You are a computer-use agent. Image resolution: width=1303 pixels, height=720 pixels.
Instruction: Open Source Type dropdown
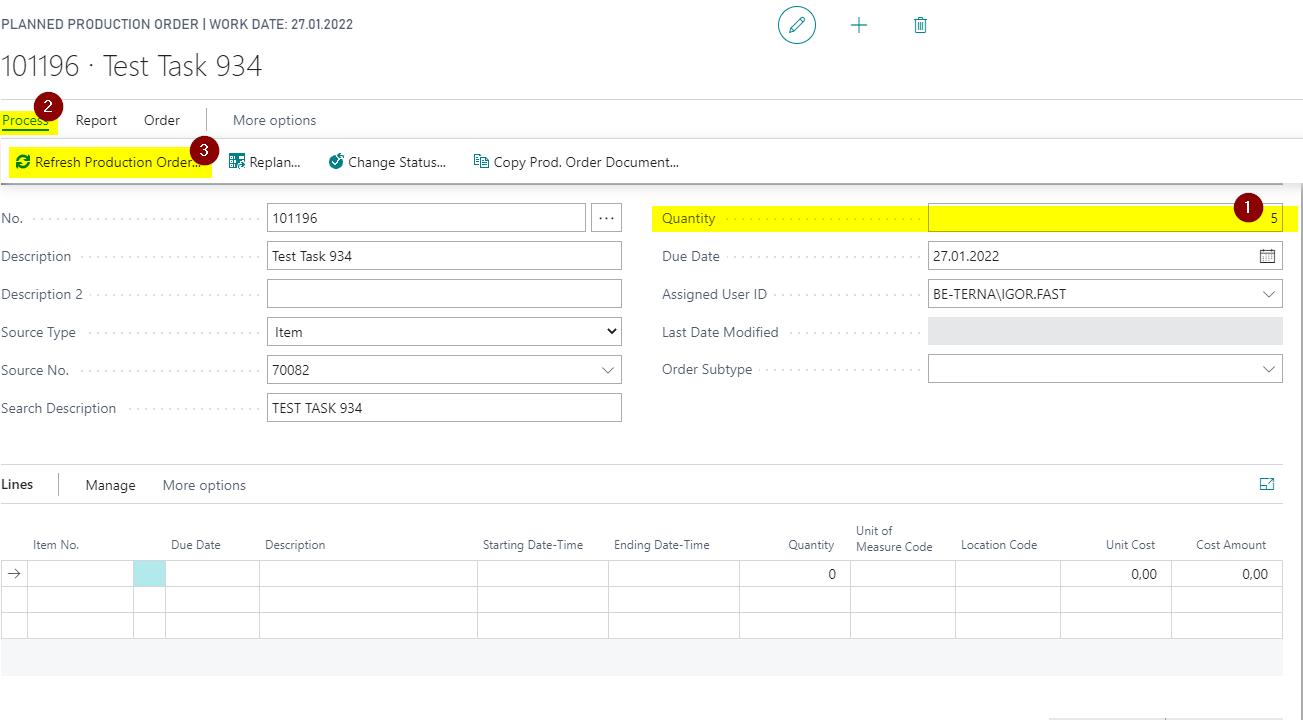pos(444,332)
